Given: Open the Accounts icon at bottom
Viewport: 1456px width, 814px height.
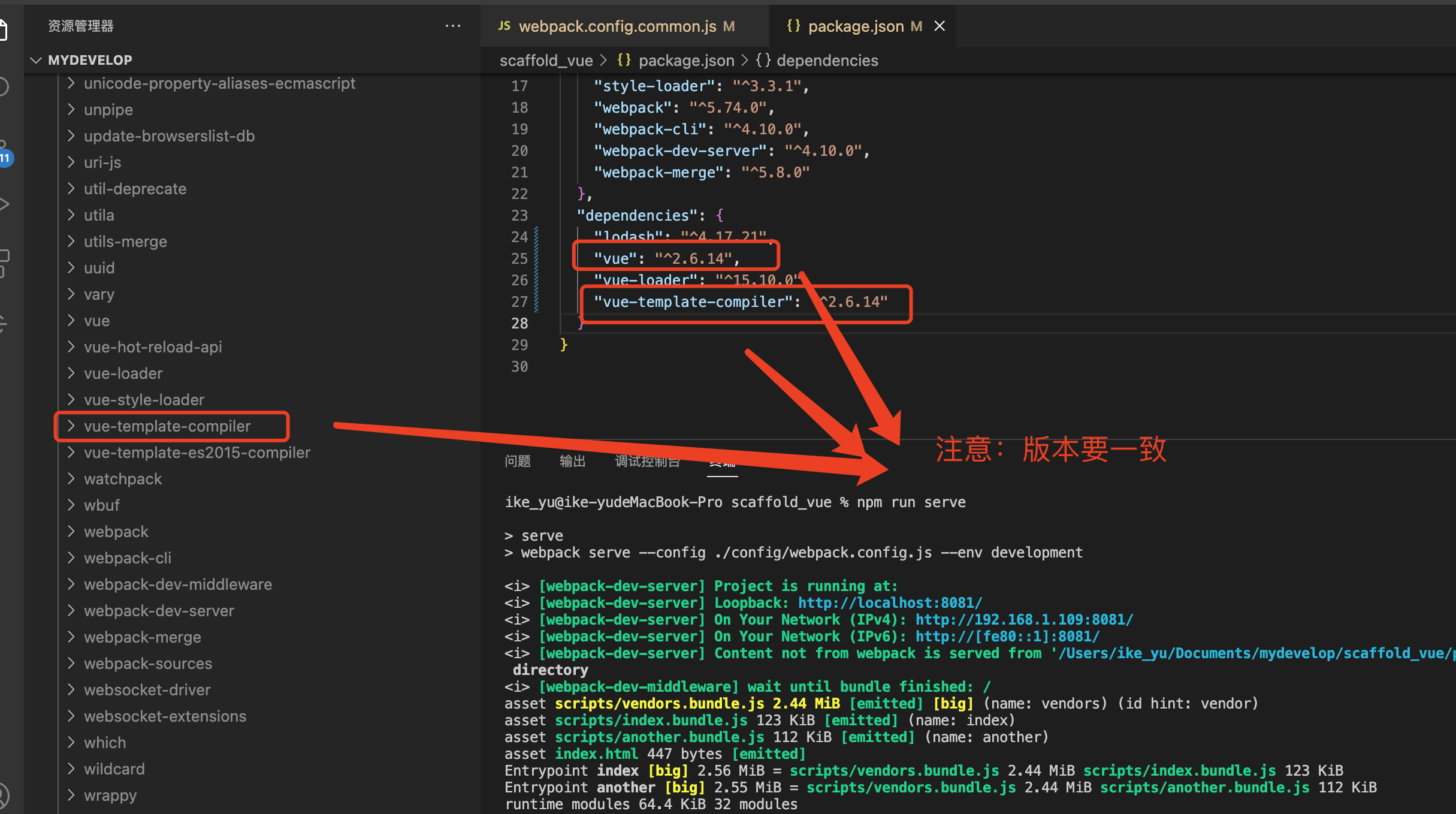Looking at the screenshot, I should click(x=4, y=795).
